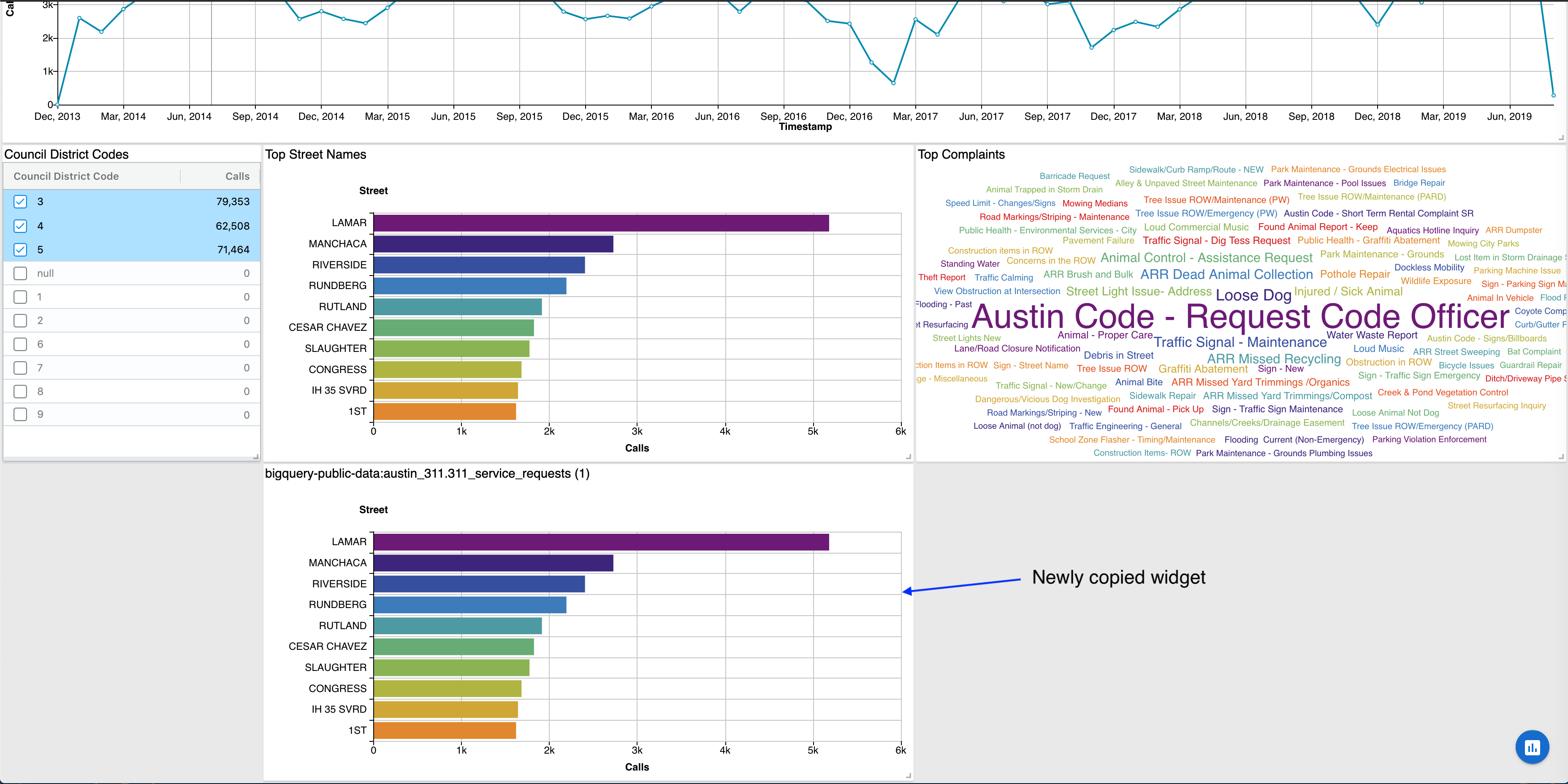1568x784 pixels.
Task: Select 'Loud Music' in the word cloud
Action: tap(1379, 349)
